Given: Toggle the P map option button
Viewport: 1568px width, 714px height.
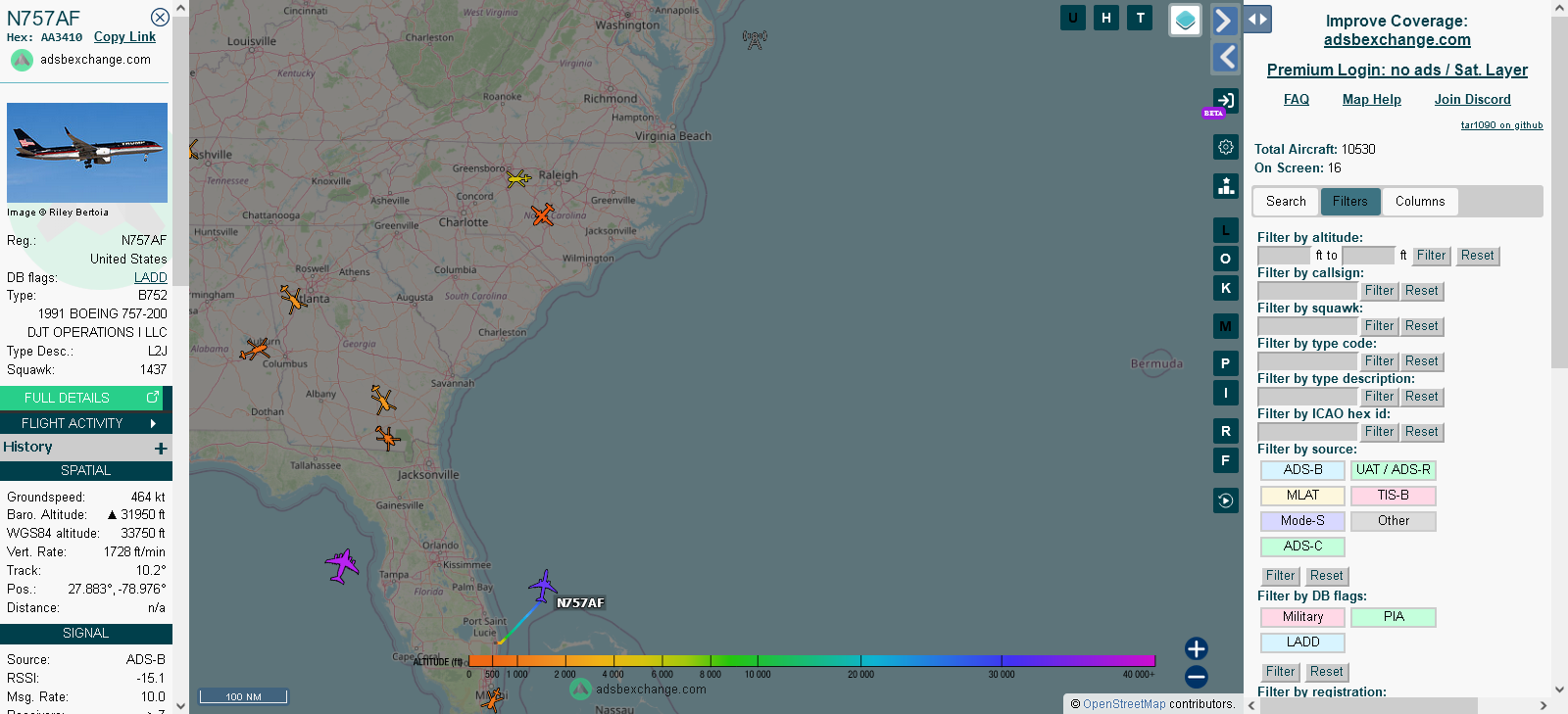Looking at the screenshot, I should [1226, 363].
